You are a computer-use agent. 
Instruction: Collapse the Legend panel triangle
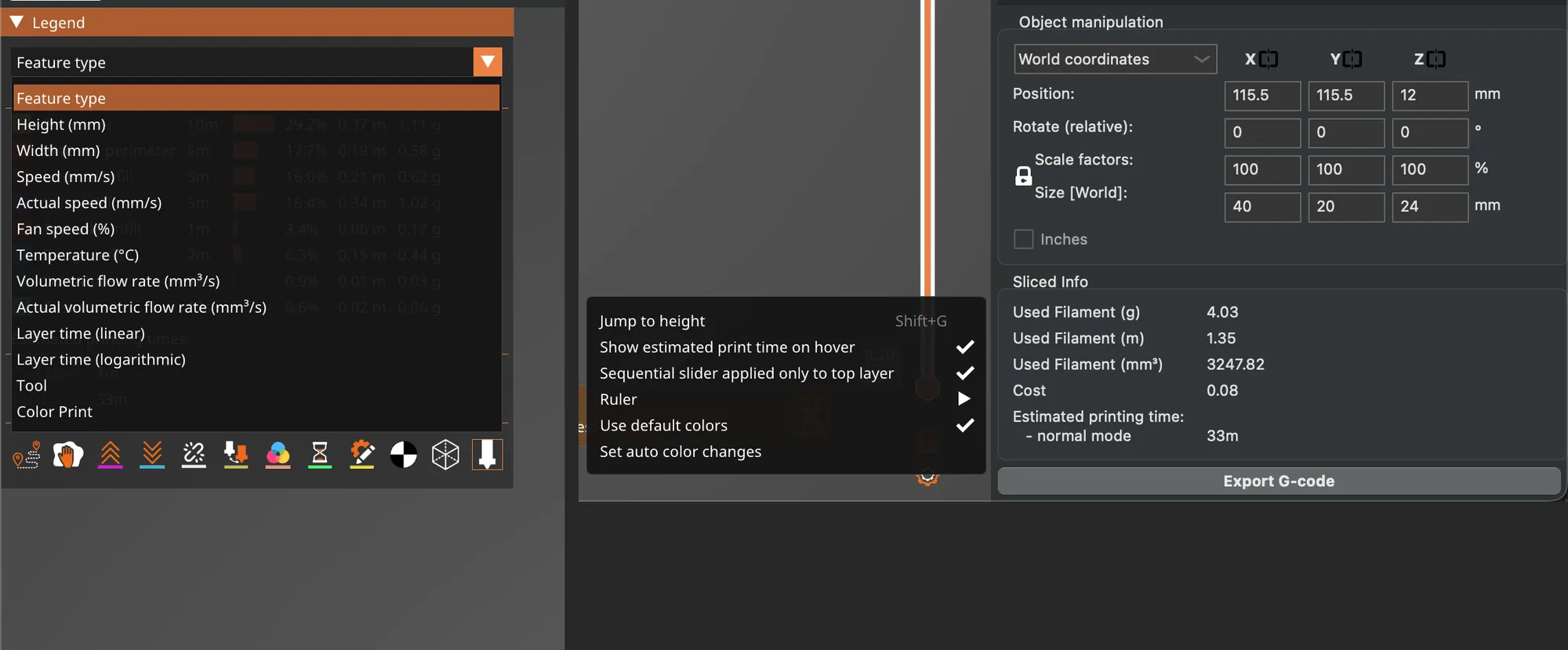pyautogui.click(x=16, y=22)
